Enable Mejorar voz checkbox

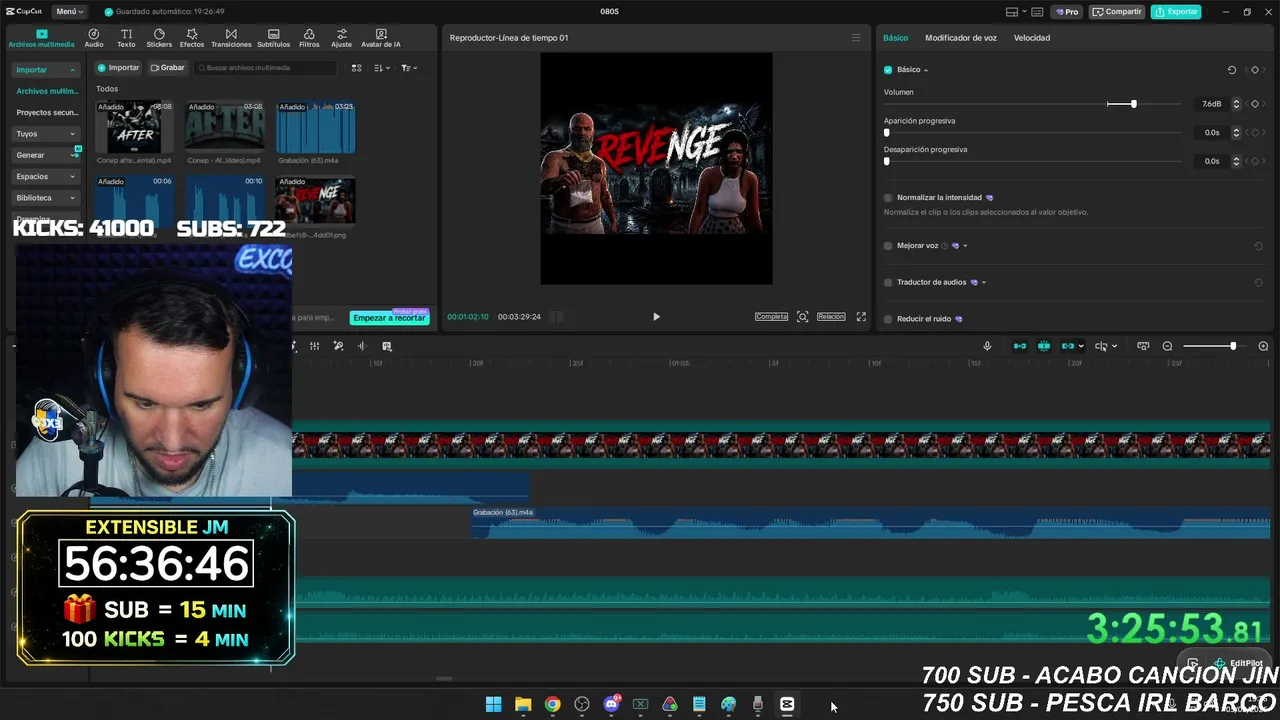[x=888, y=246]
